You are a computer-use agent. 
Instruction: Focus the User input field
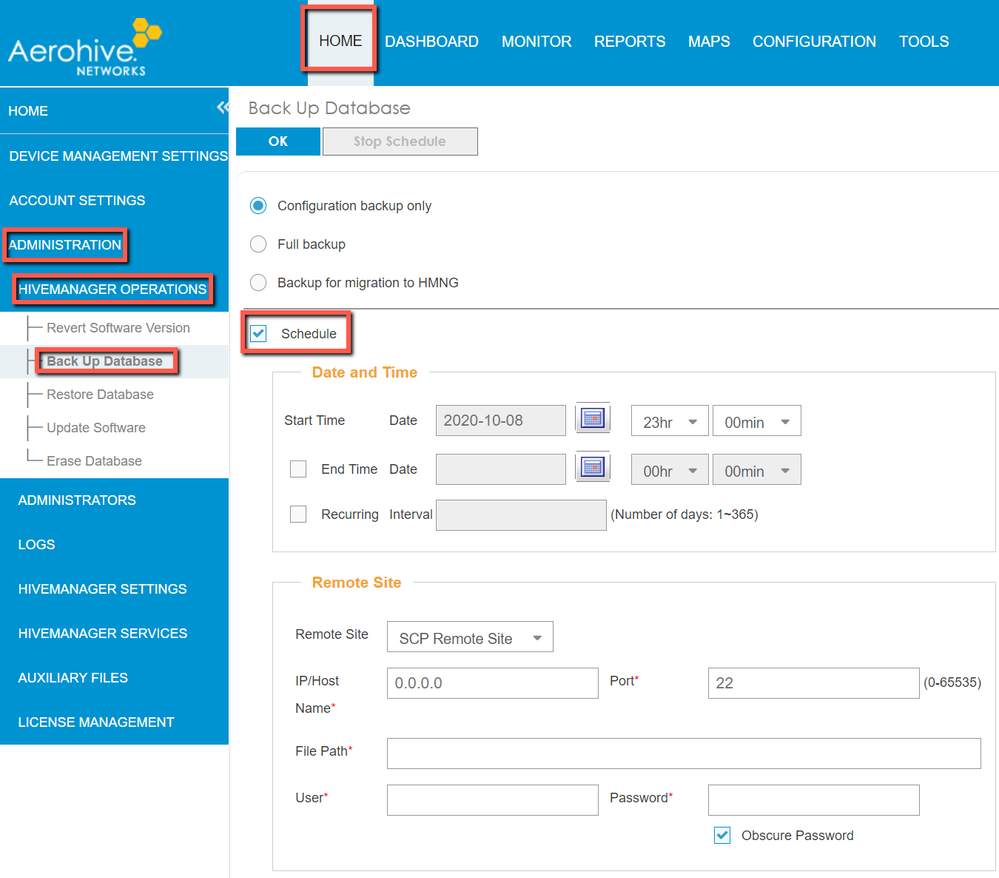point(492,800)
